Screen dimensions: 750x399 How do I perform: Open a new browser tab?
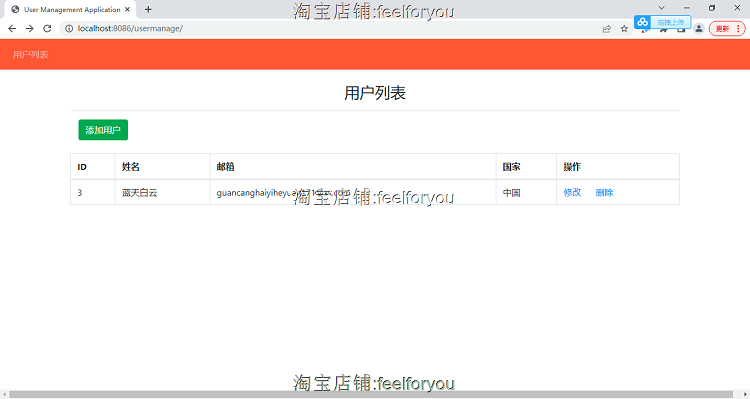click(x=148, y=9)
